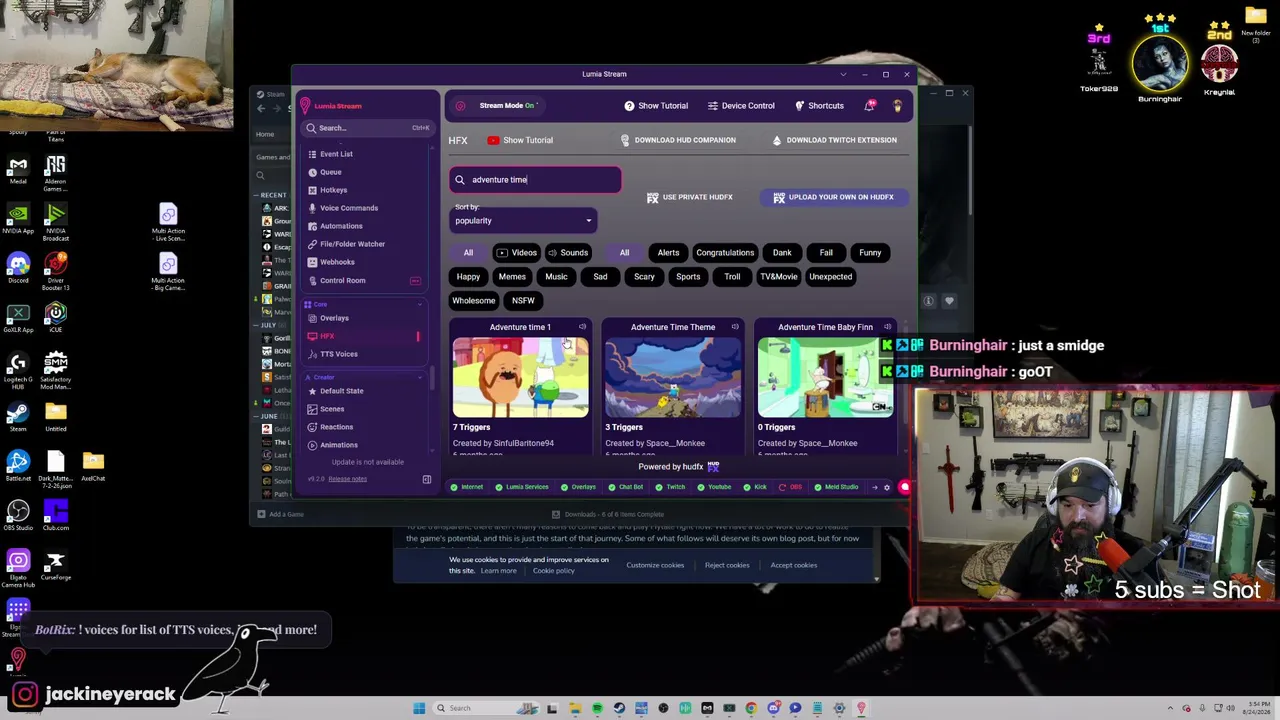Toggle the NSFW category chip
Viewport: 1280px width, 720px height.
(x=523, y=301)
